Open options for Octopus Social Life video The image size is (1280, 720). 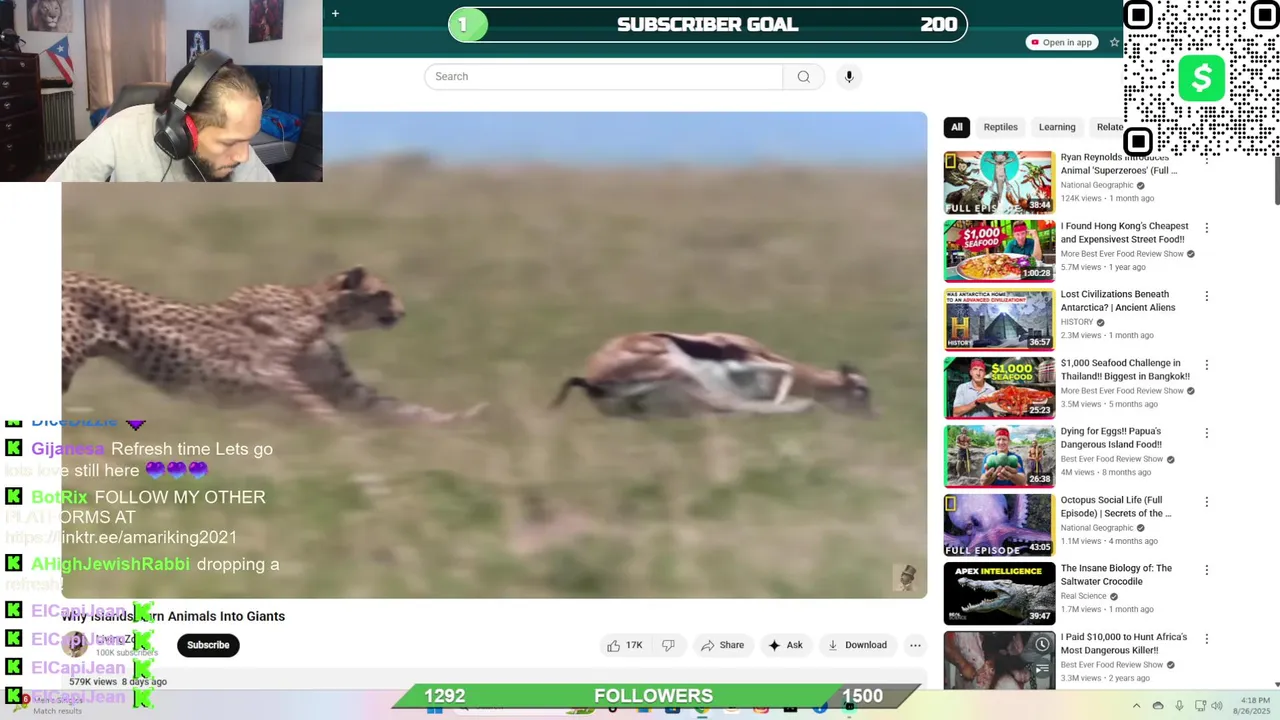tap(1206, 502)
